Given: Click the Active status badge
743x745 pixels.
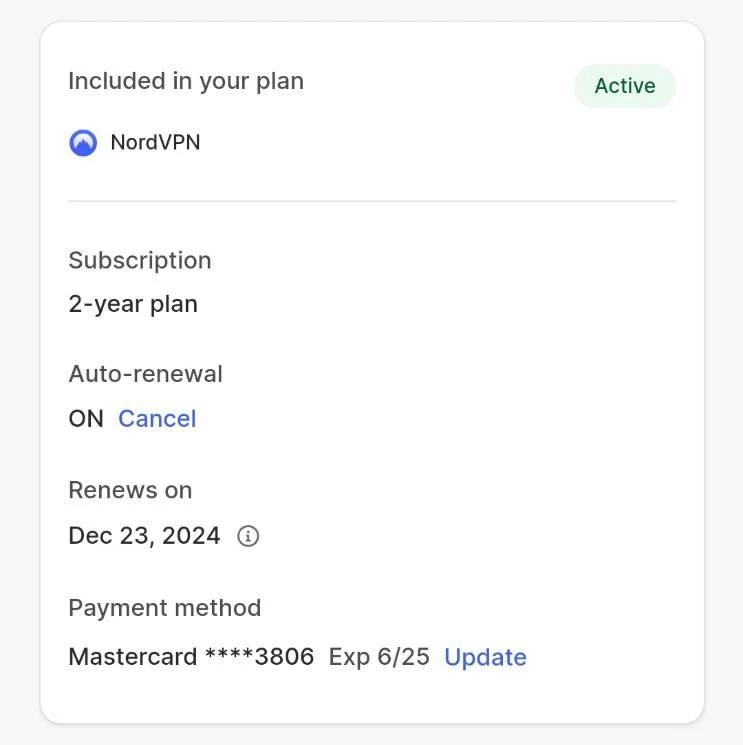Looking at the screenshot, I should (625, 86).
